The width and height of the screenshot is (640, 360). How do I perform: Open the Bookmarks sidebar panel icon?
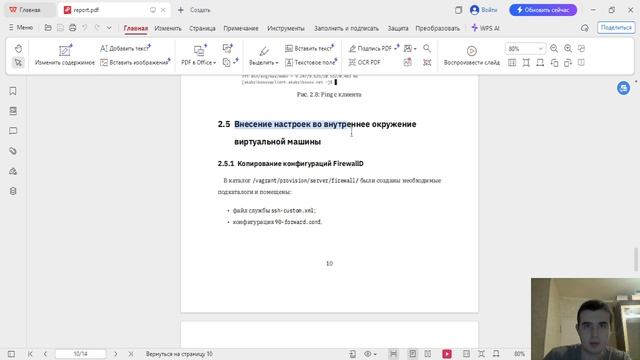[x=13, y=91]
